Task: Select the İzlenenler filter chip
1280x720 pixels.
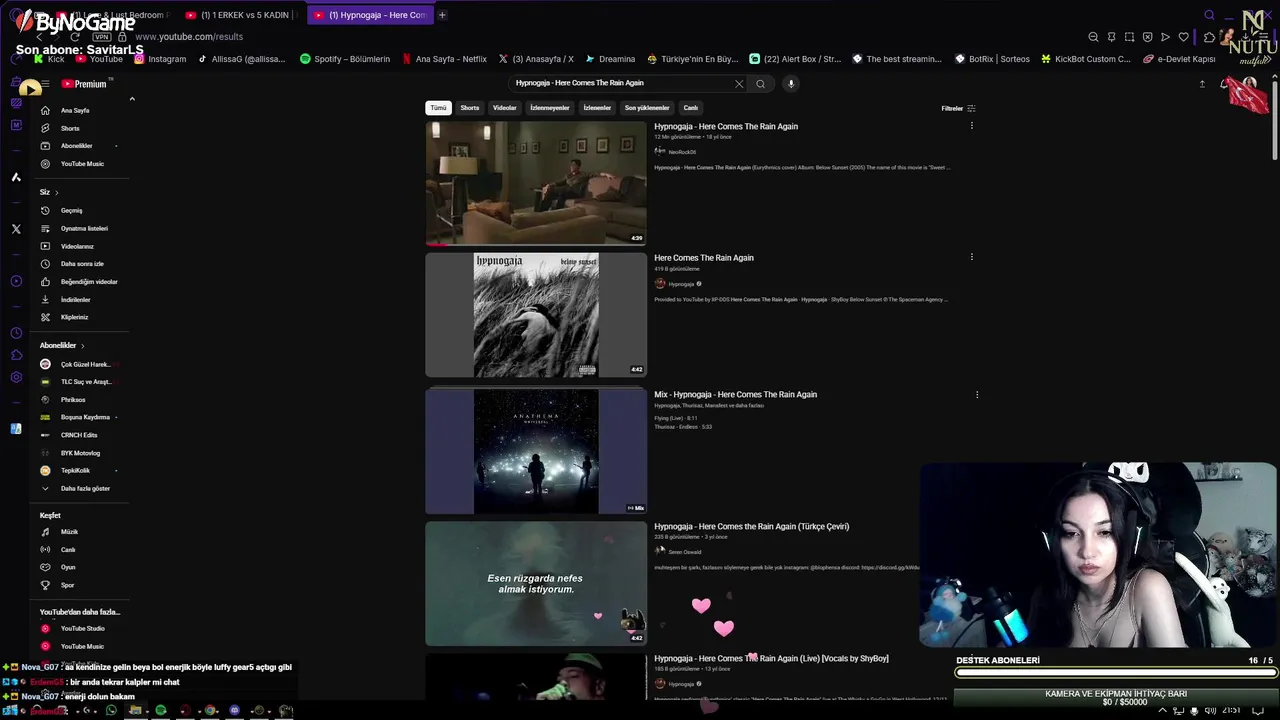Action: (x=597, y=108)
